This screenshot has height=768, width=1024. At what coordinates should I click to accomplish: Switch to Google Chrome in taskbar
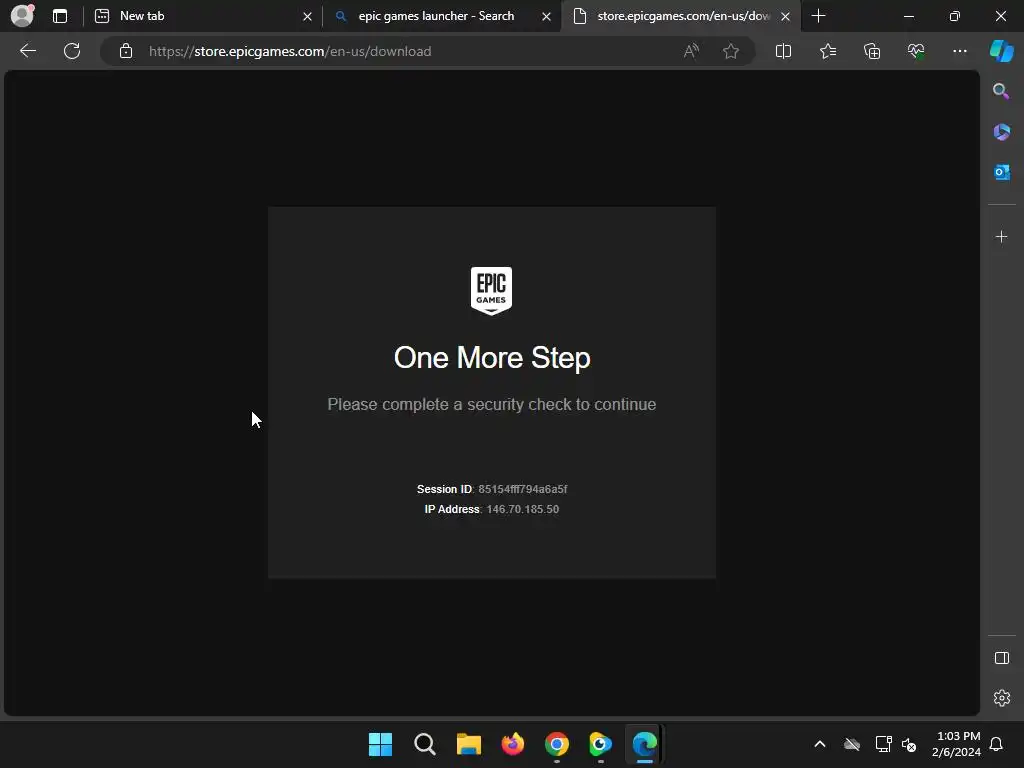coord(556,744)
